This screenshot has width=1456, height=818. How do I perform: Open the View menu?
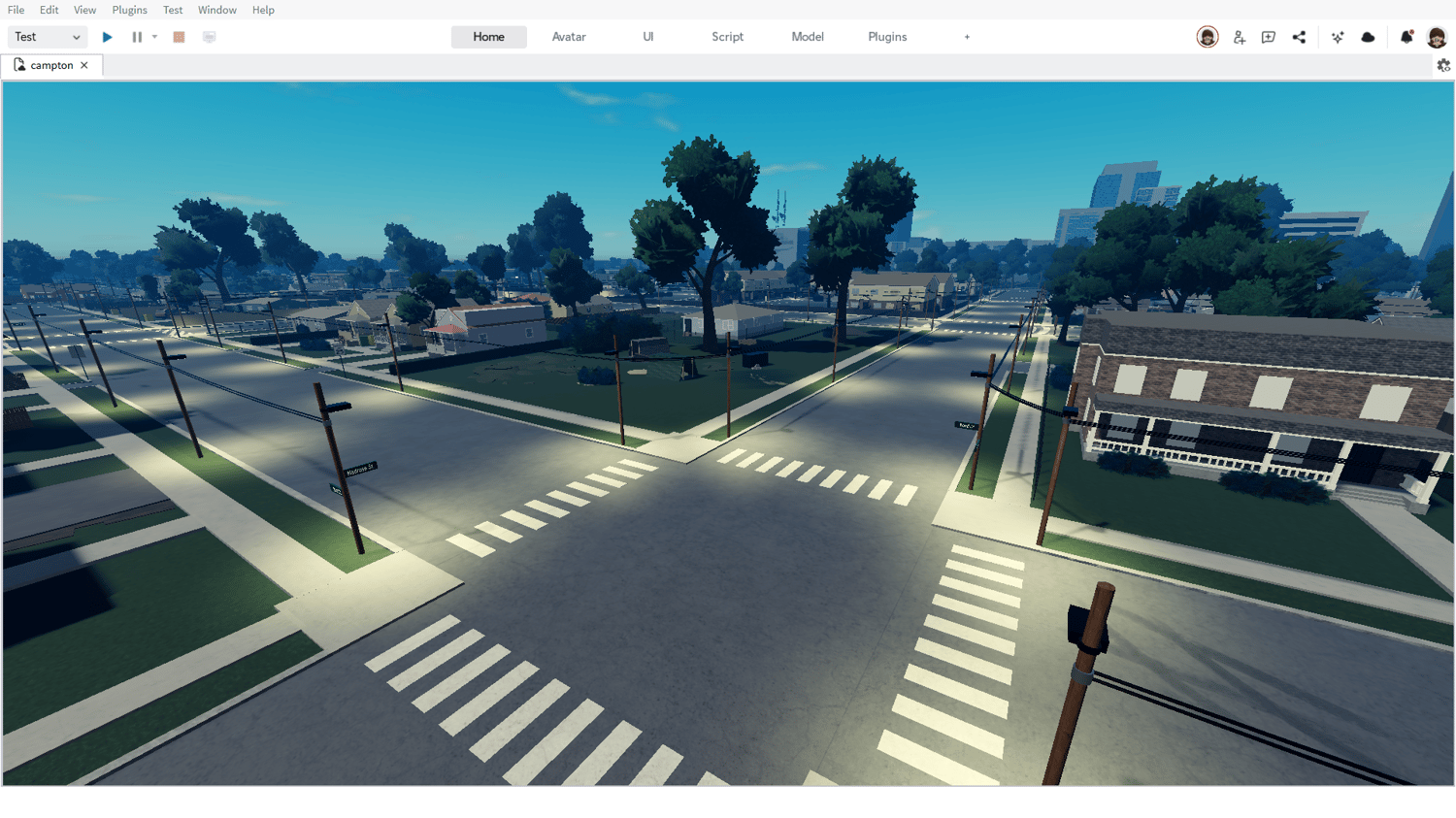coord(84,10)
